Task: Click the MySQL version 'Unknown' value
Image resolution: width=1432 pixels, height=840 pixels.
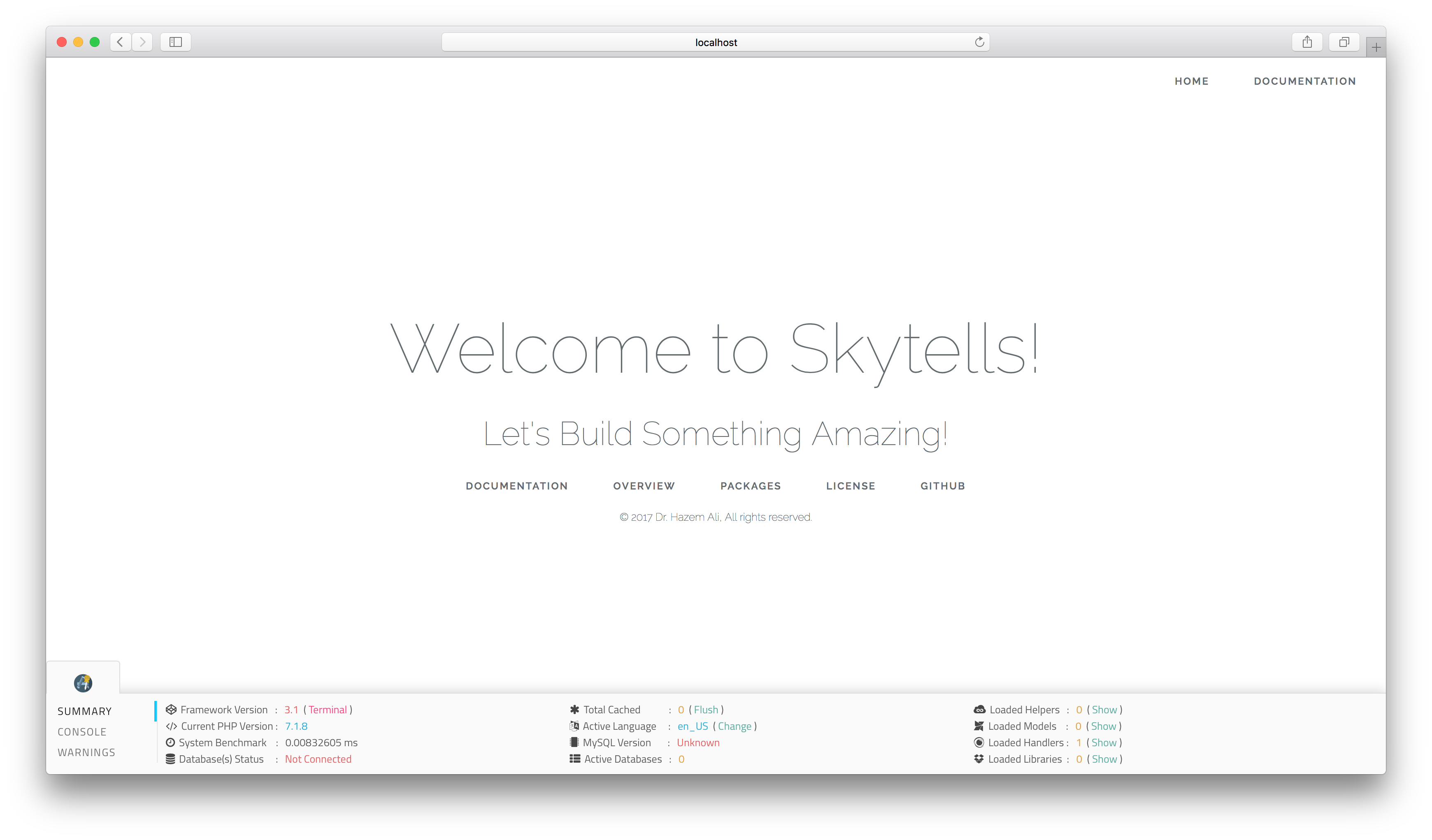Action: point(698,743)
